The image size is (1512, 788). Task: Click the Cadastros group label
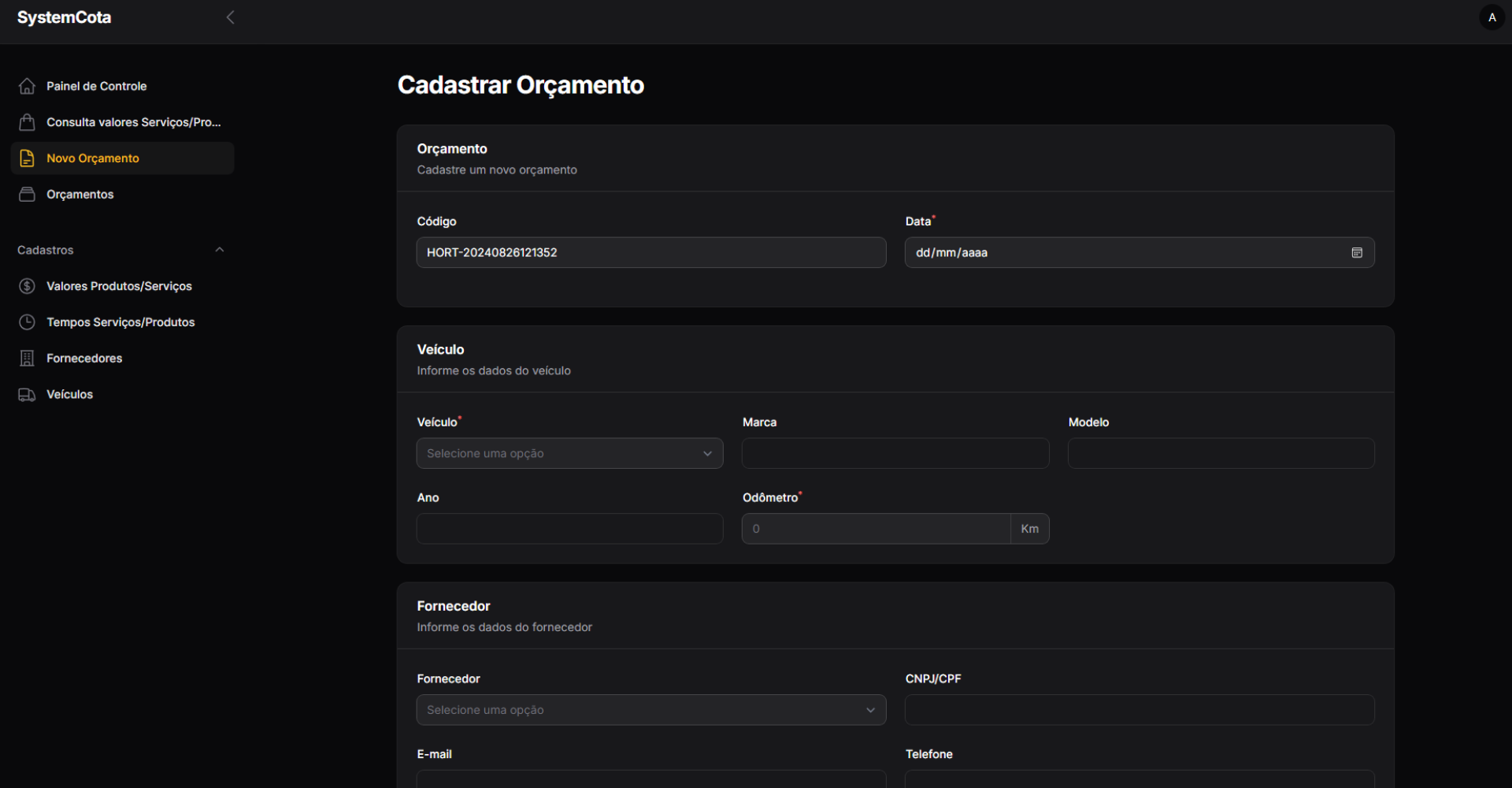coord(46,250)
